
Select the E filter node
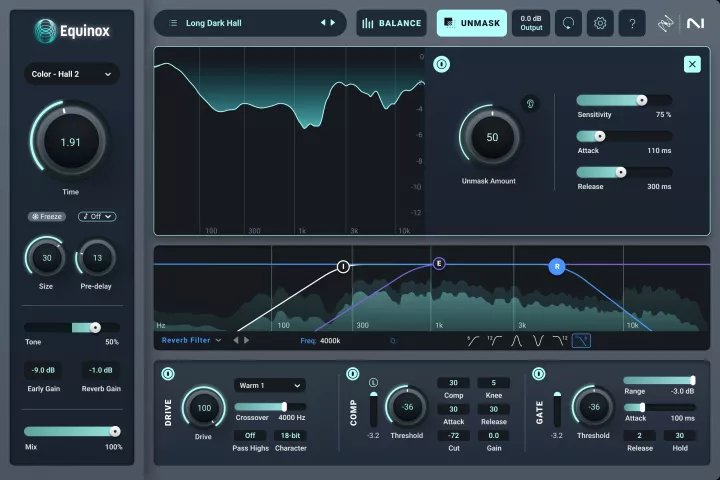point(439,264)
